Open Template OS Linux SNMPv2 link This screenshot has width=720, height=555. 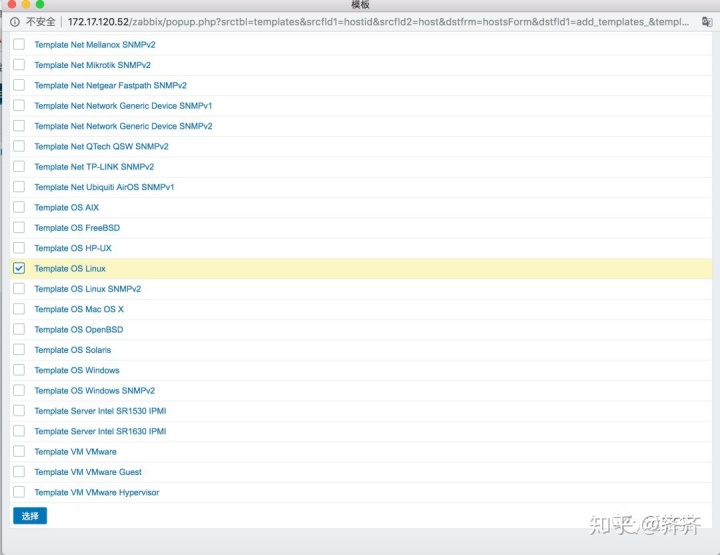pos(88,289)
